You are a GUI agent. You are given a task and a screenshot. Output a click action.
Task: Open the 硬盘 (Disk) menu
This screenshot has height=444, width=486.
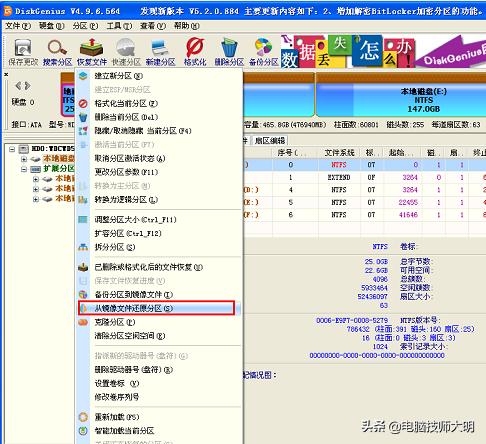click(x=51, y=26)
